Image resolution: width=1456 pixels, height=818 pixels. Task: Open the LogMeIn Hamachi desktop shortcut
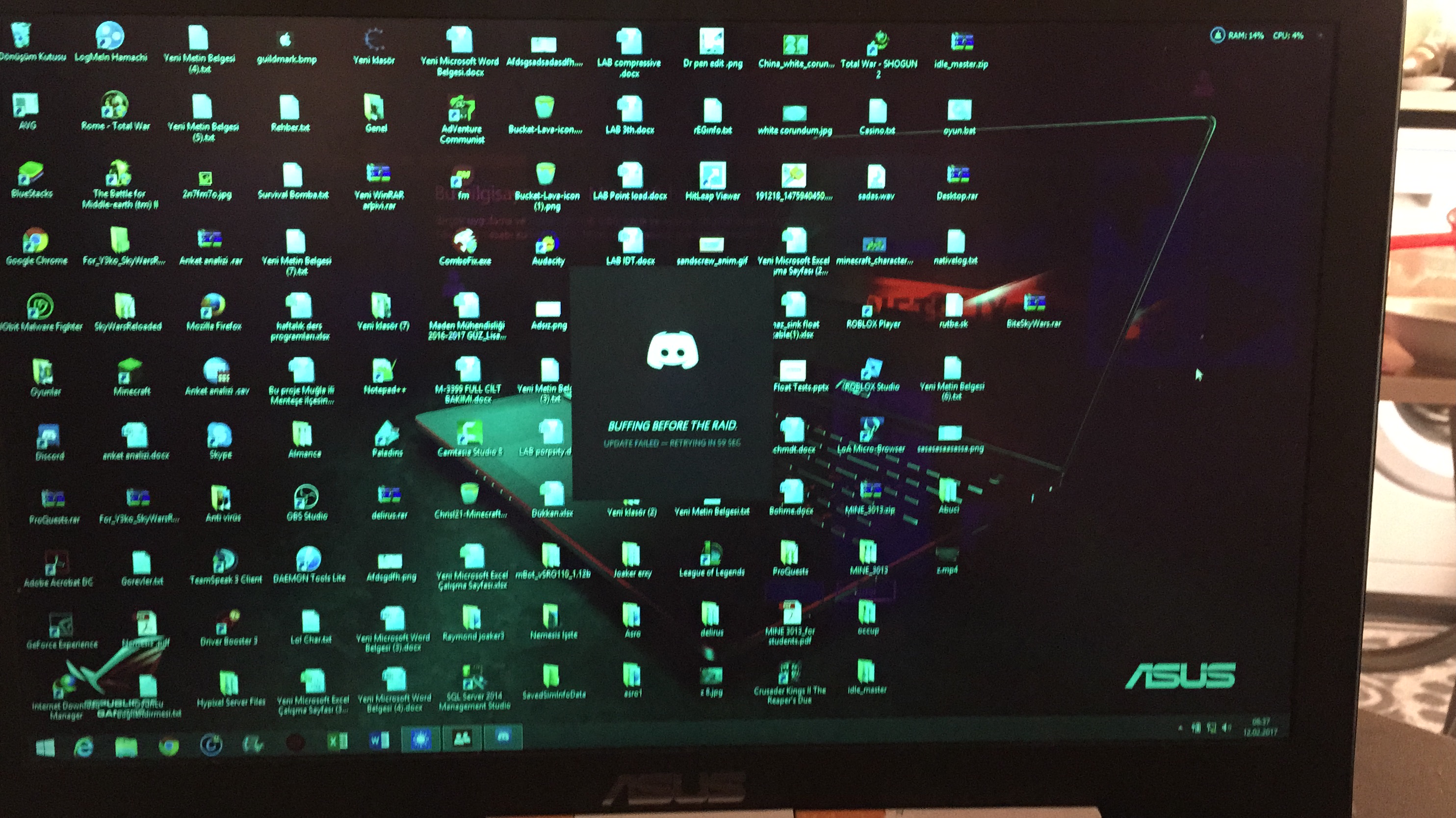(110, 42)
